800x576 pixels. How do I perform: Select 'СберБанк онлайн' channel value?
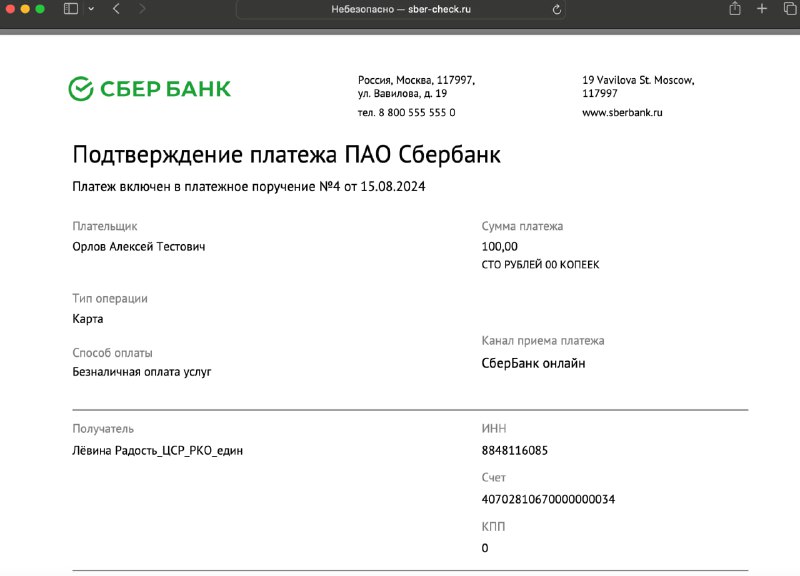pyautogui.click(x=533, y=363)
